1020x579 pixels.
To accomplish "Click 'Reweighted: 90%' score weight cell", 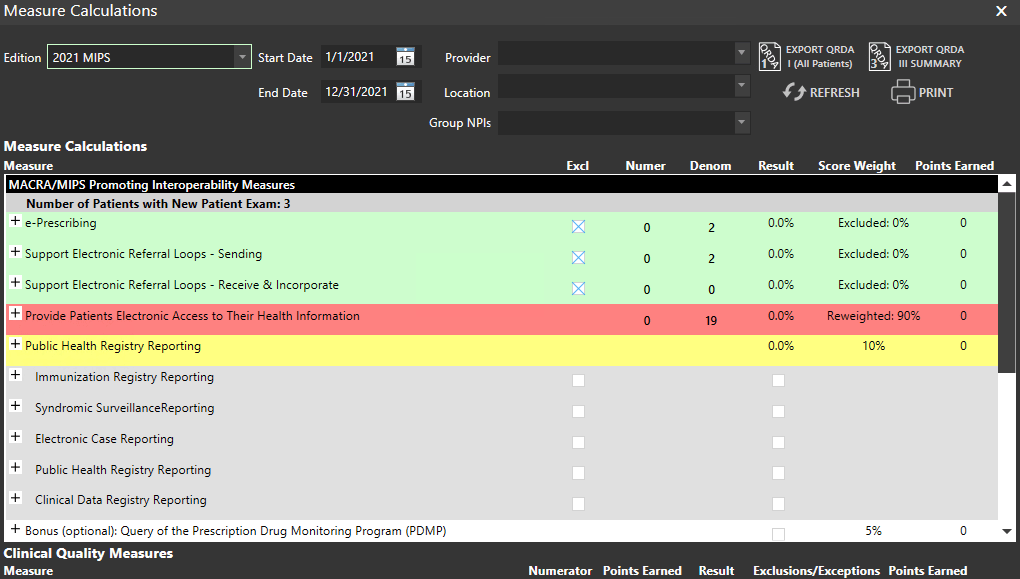I will pyautogui.click(x=874, y=316).
